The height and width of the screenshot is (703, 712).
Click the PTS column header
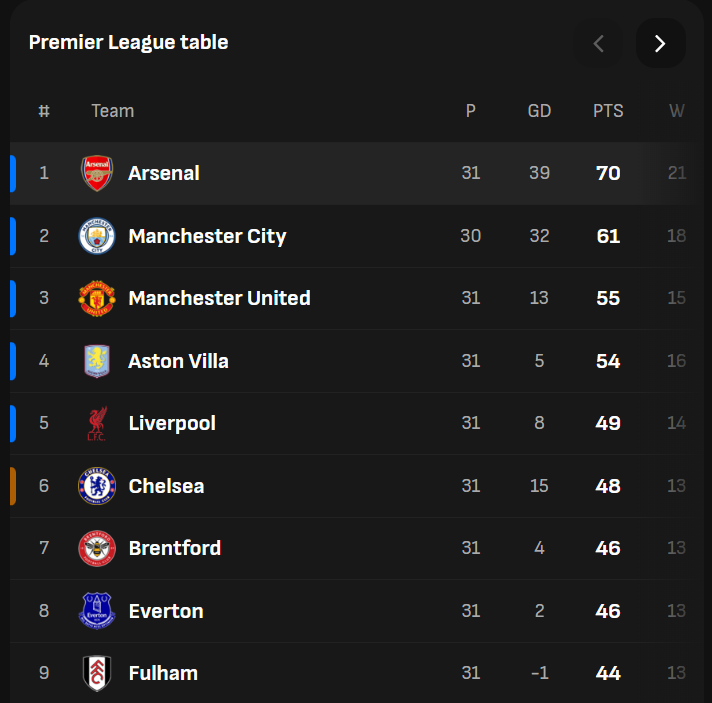click(608, 111)
